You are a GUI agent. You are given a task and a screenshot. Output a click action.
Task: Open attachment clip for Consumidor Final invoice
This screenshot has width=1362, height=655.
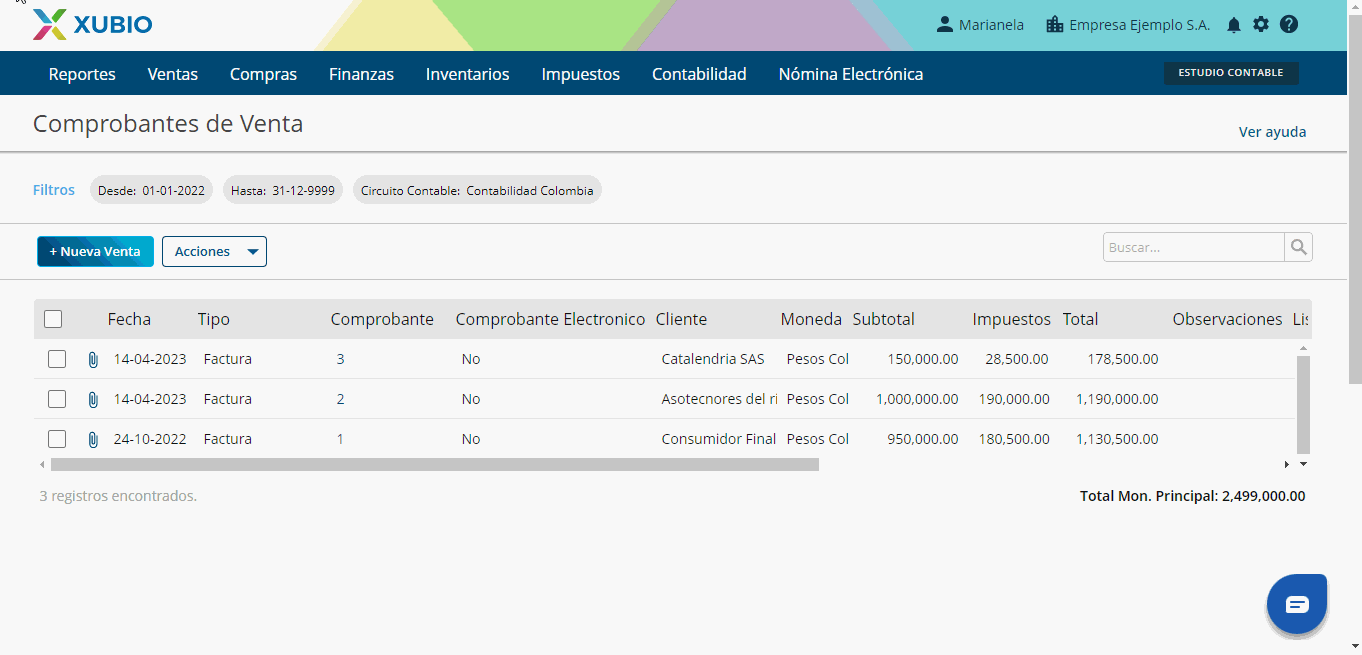click(x=93, y=439)
